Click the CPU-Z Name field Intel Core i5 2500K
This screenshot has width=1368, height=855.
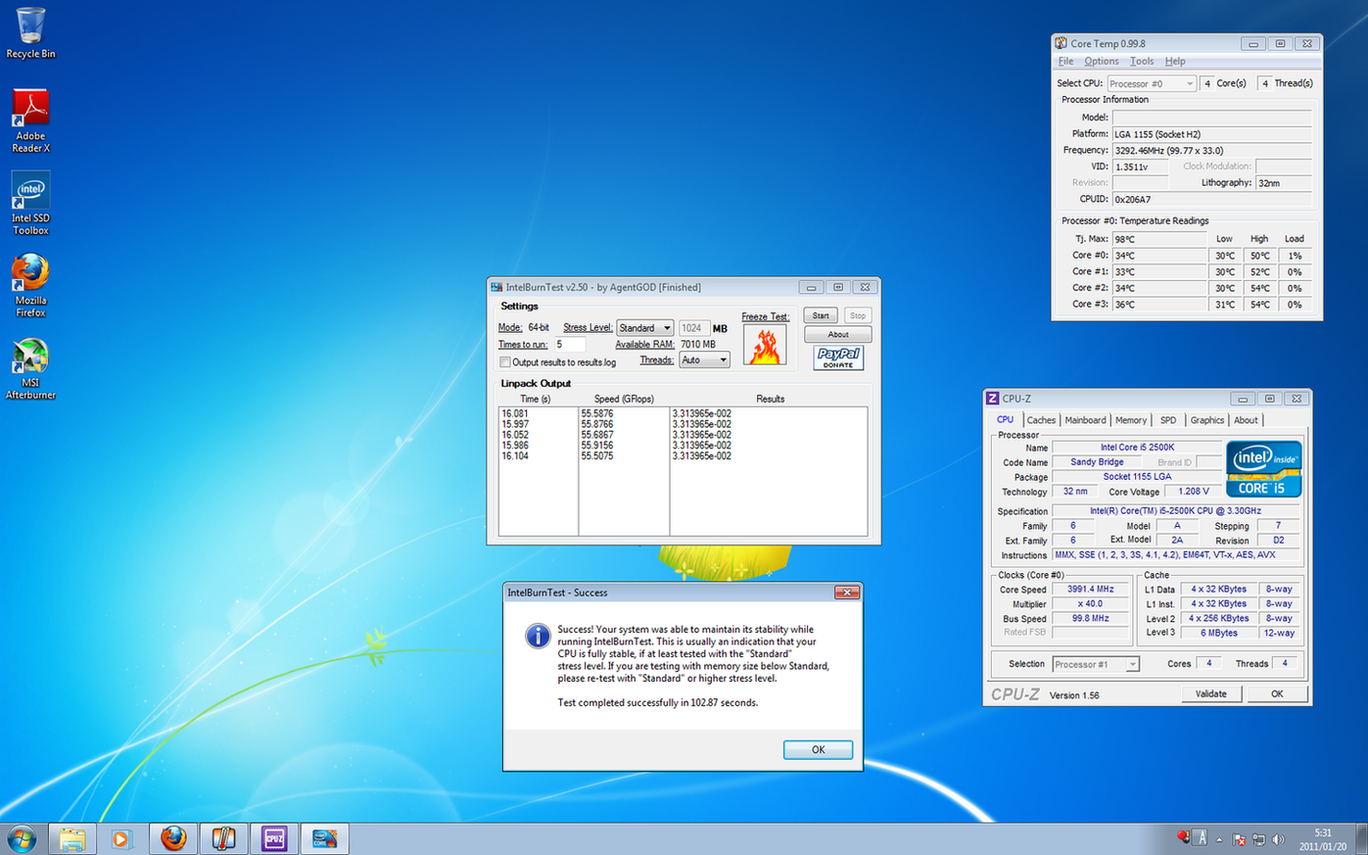point(1136,448)
